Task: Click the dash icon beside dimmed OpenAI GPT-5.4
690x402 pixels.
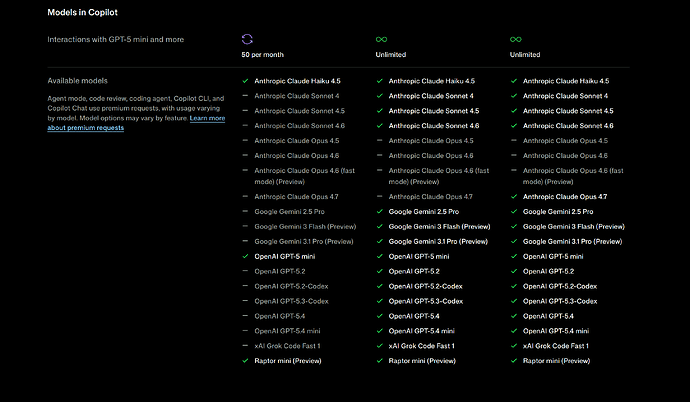Action: pos(245,316)
